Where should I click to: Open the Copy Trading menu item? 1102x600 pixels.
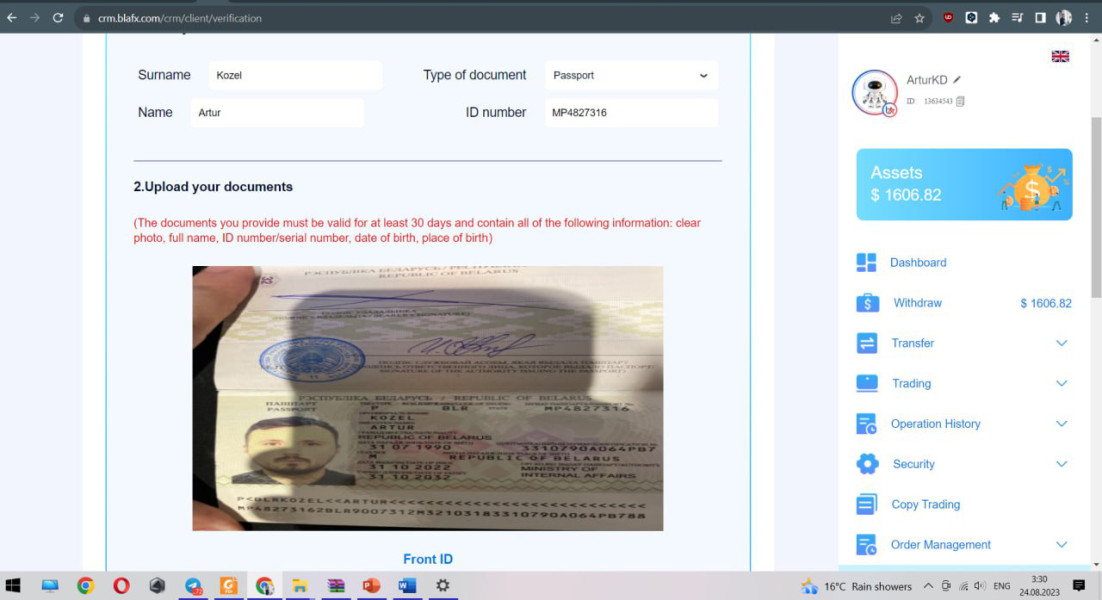tap(925, 504)
